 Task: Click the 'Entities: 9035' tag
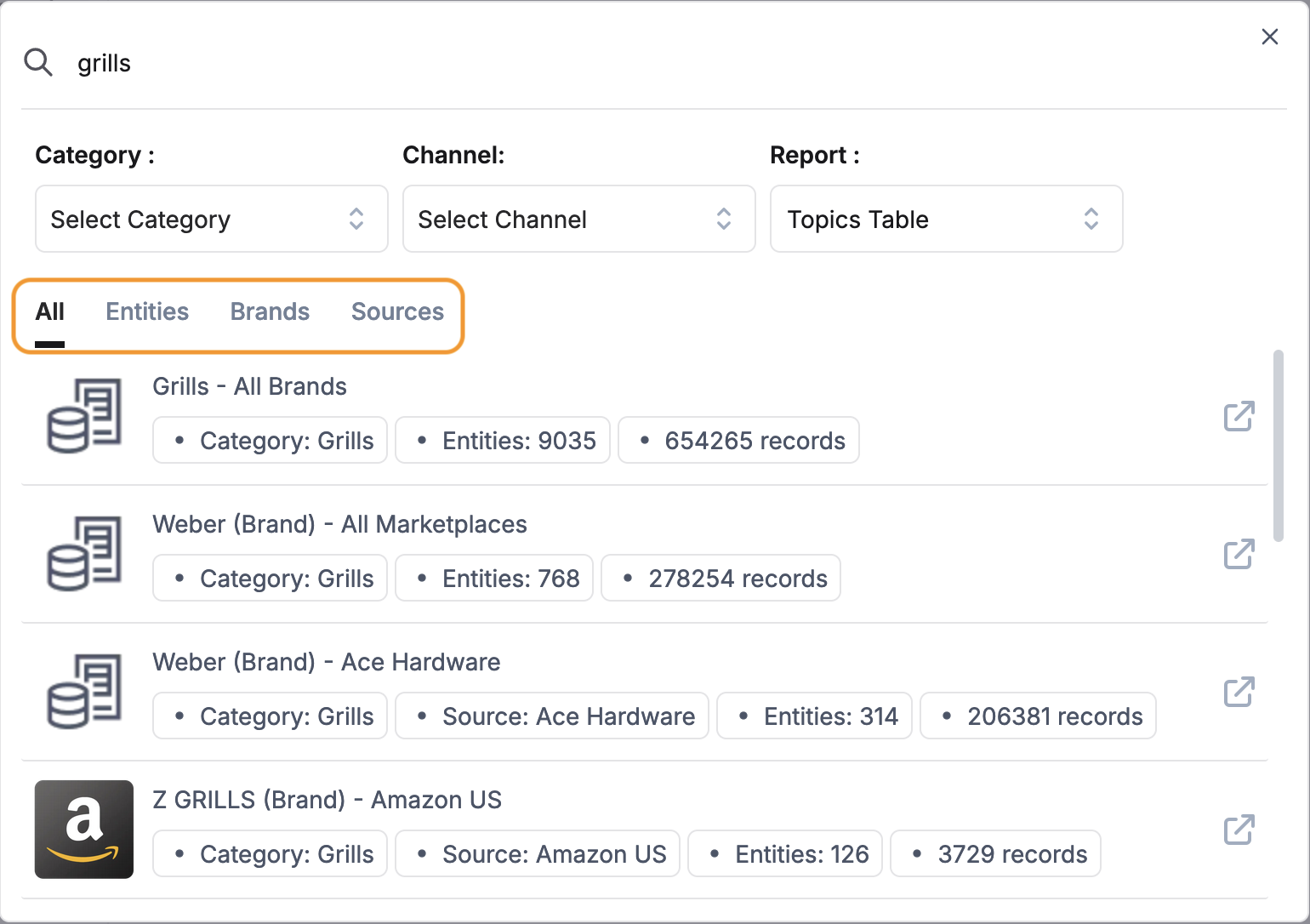[503, 440]
